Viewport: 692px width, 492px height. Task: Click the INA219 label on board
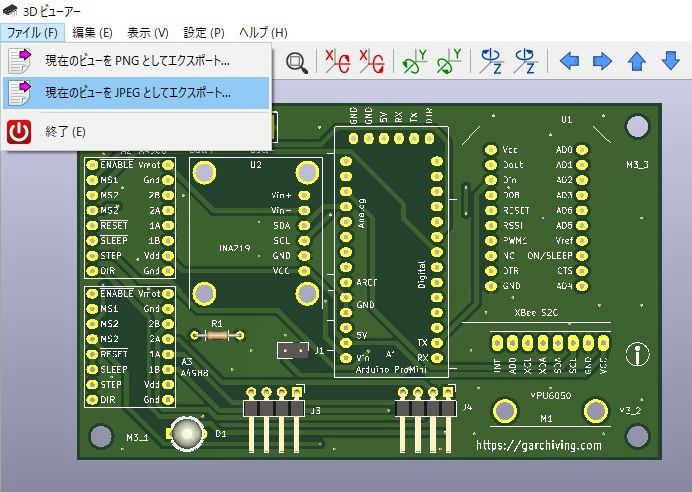click(235, 248)
